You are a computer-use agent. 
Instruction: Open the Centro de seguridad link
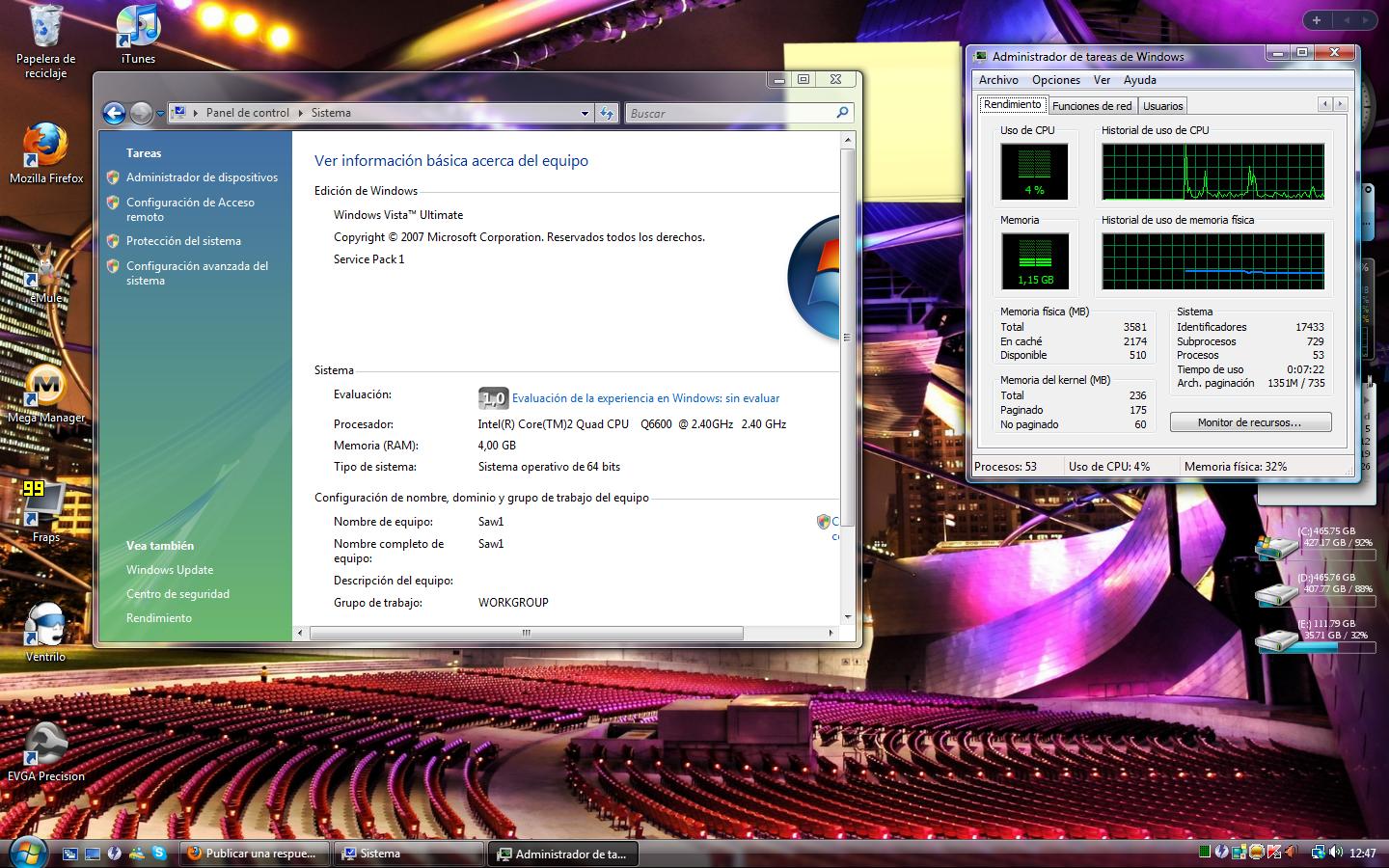click(x=177, y=594)
